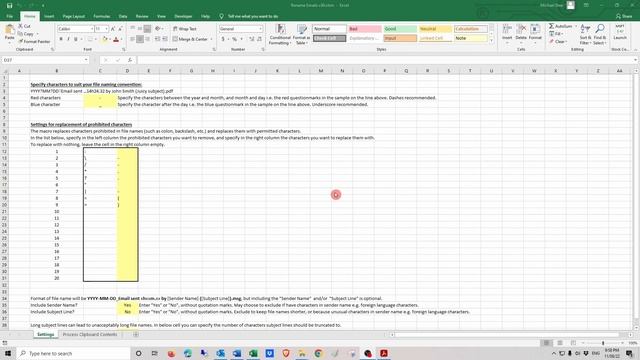Open Excel from the taskbar
The width and height of the screenshot is (640, 360).
coord(253,353)
